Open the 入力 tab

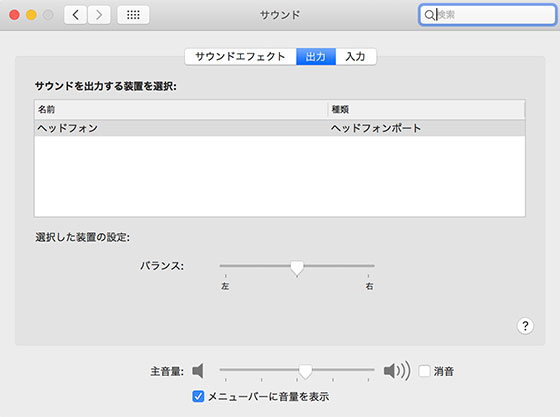(356, 56)
